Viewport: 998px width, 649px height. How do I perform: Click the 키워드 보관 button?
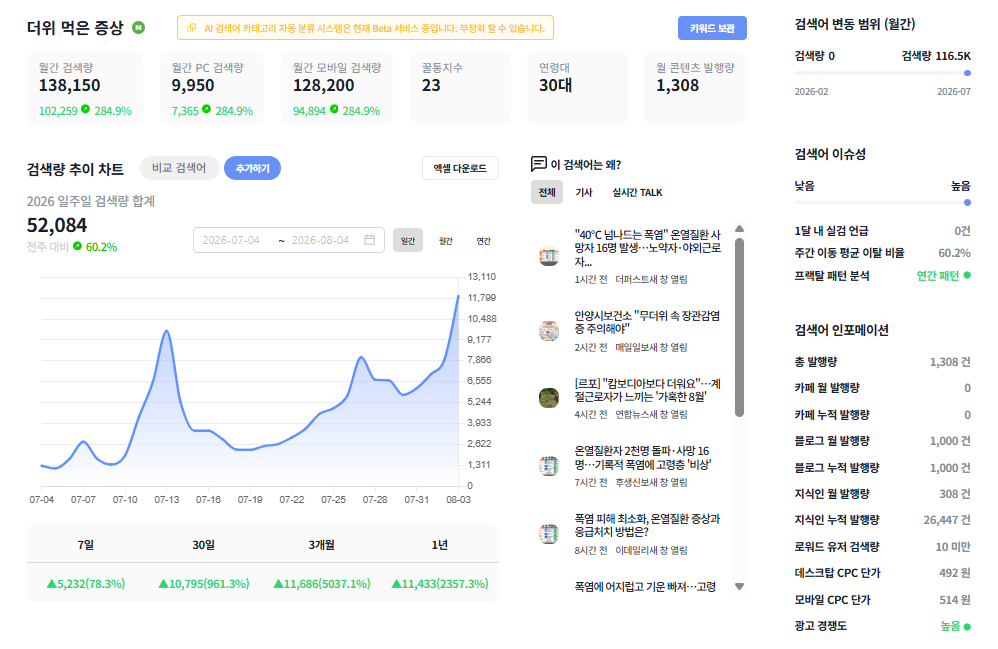712,28
